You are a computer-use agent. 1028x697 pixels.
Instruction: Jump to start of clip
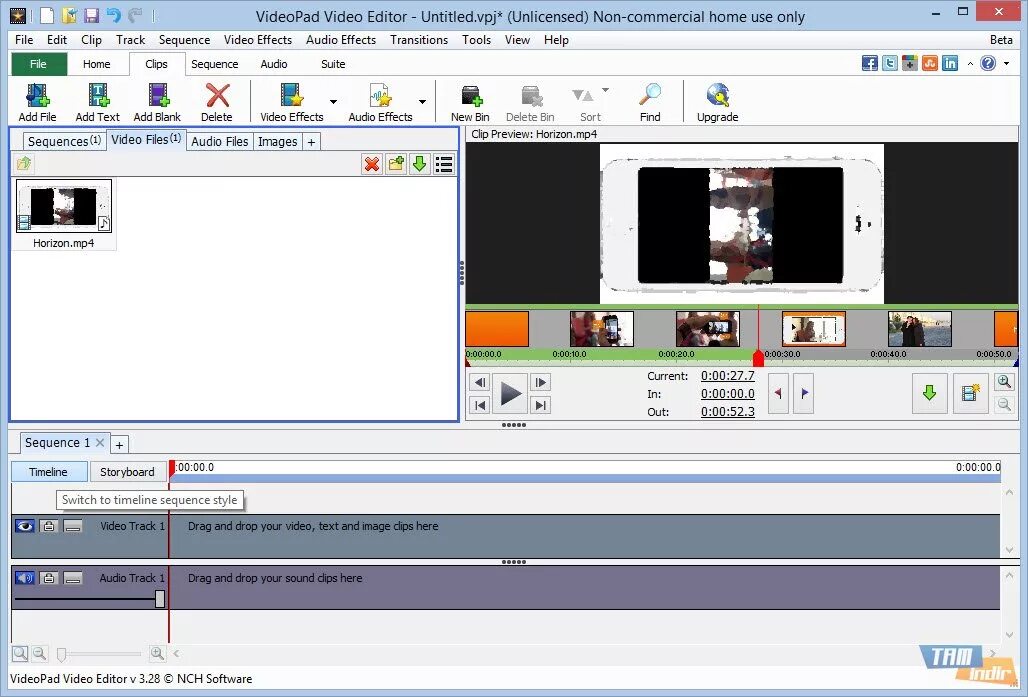(x=480, y=405)
